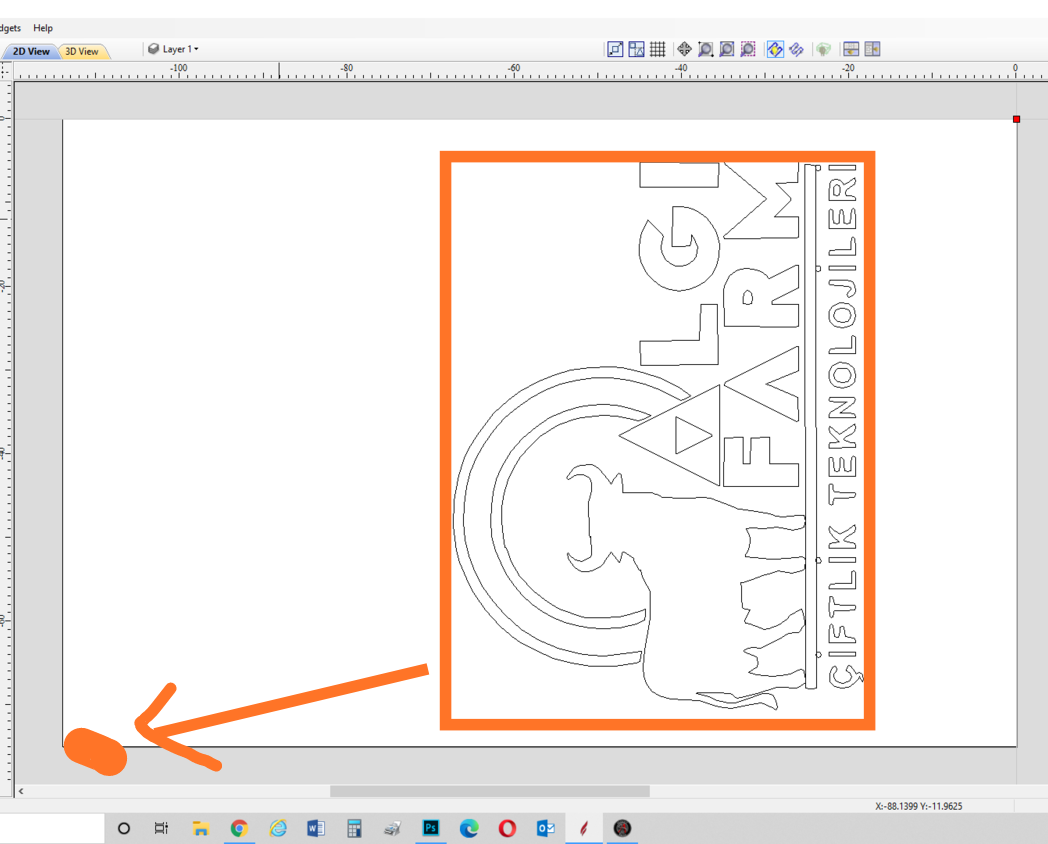Zoom to fit the drawing extents
Image resolution: width=1048 pixels, height=844 pixels.
tap(727, 49)
